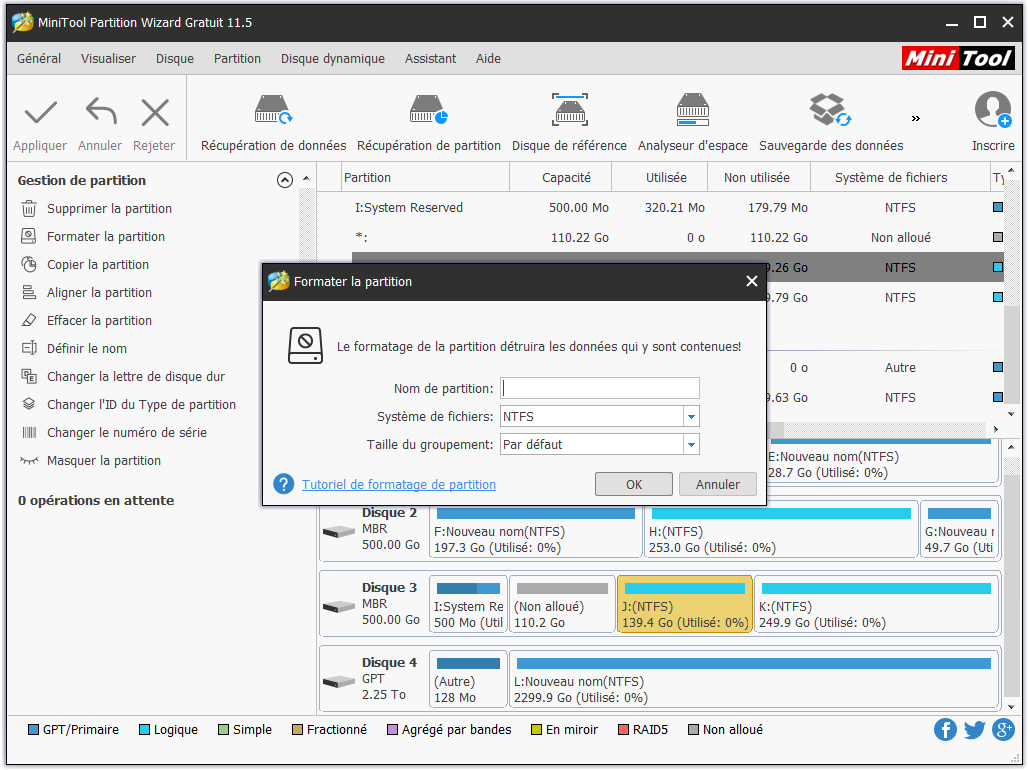Select Disque 2 MBR disk label
Viewport: 1028px width, 770px height.
pyautogui.click(x=372, y=529)
